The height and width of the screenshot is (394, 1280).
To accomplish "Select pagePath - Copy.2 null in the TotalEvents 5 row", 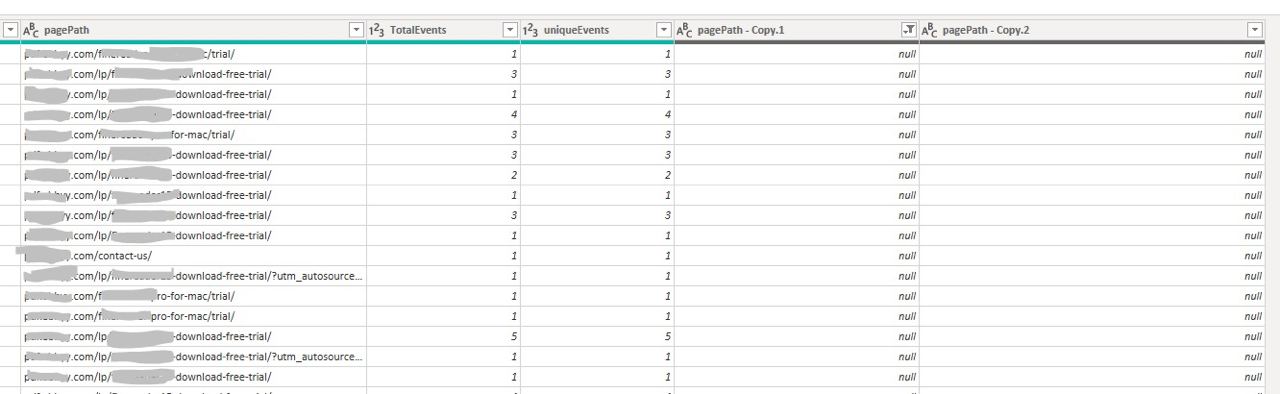I will [x=1093, y=337].
